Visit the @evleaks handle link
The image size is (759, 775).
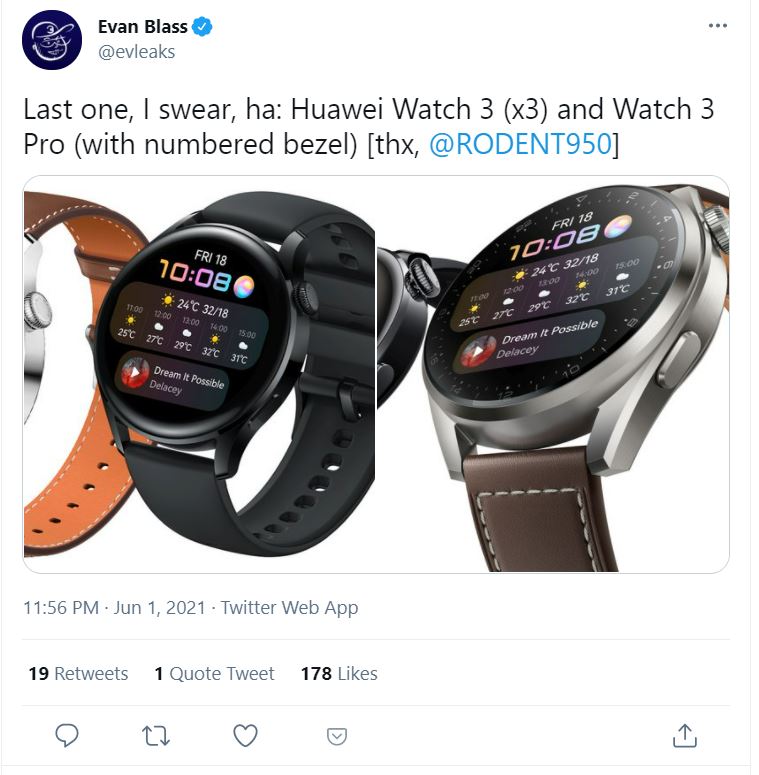(136, 52)
